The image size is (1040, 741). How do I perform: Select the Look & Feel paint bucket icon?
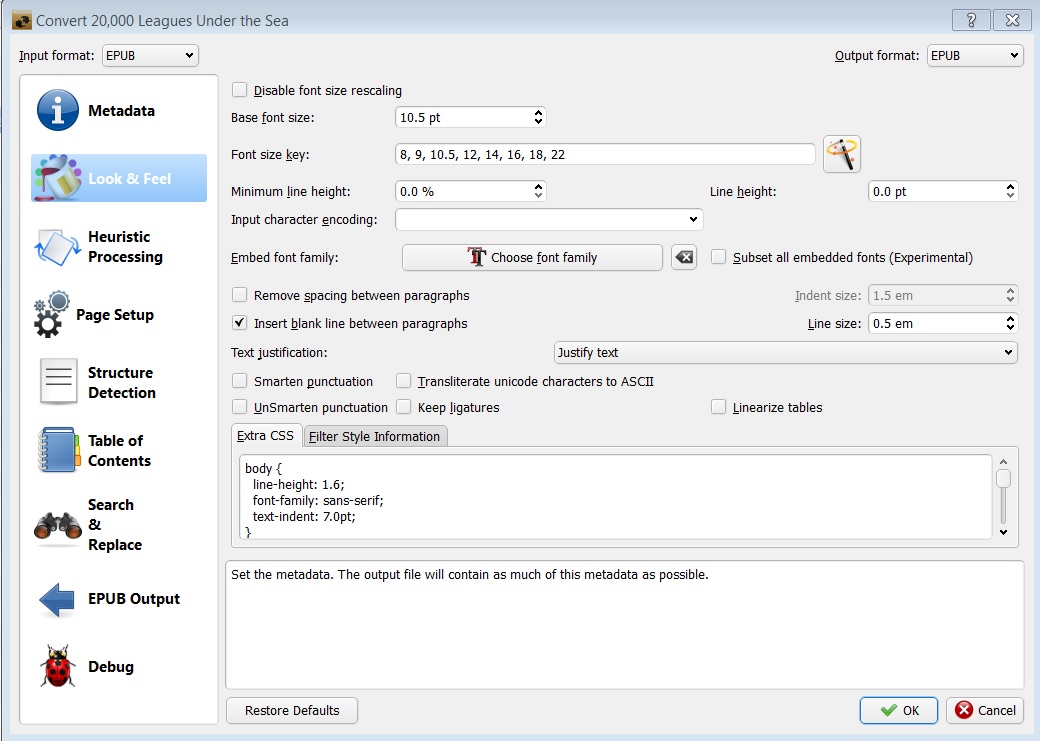(58, 178)
